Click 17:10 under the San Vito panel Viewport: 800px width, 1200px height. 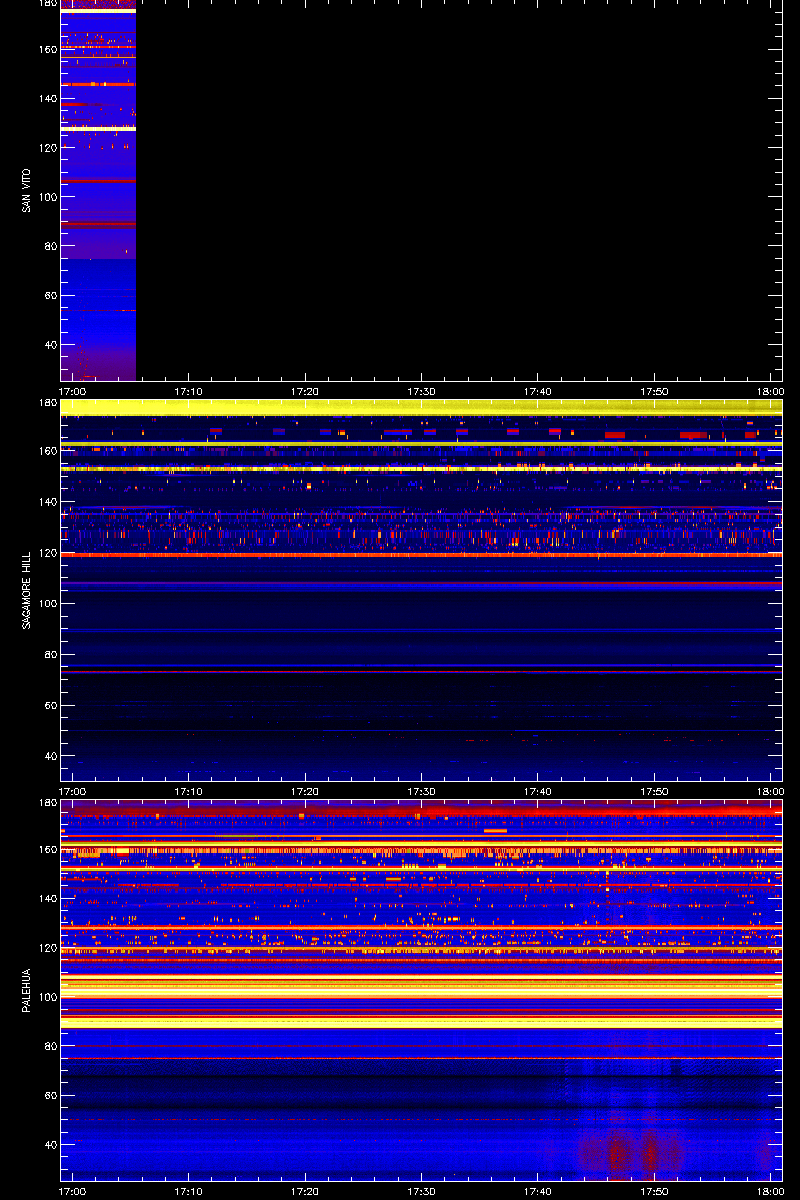click(188, 392)
